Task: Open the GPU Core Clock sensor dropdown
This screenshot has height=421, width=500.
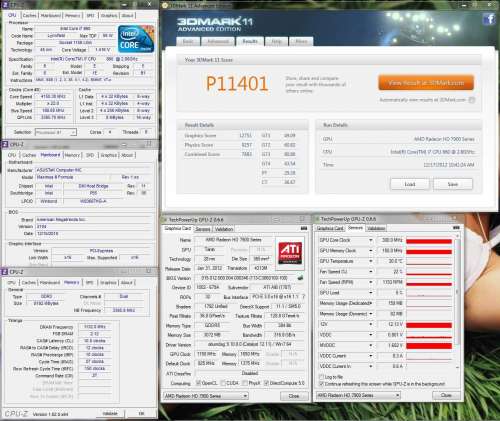Action: 370,240
